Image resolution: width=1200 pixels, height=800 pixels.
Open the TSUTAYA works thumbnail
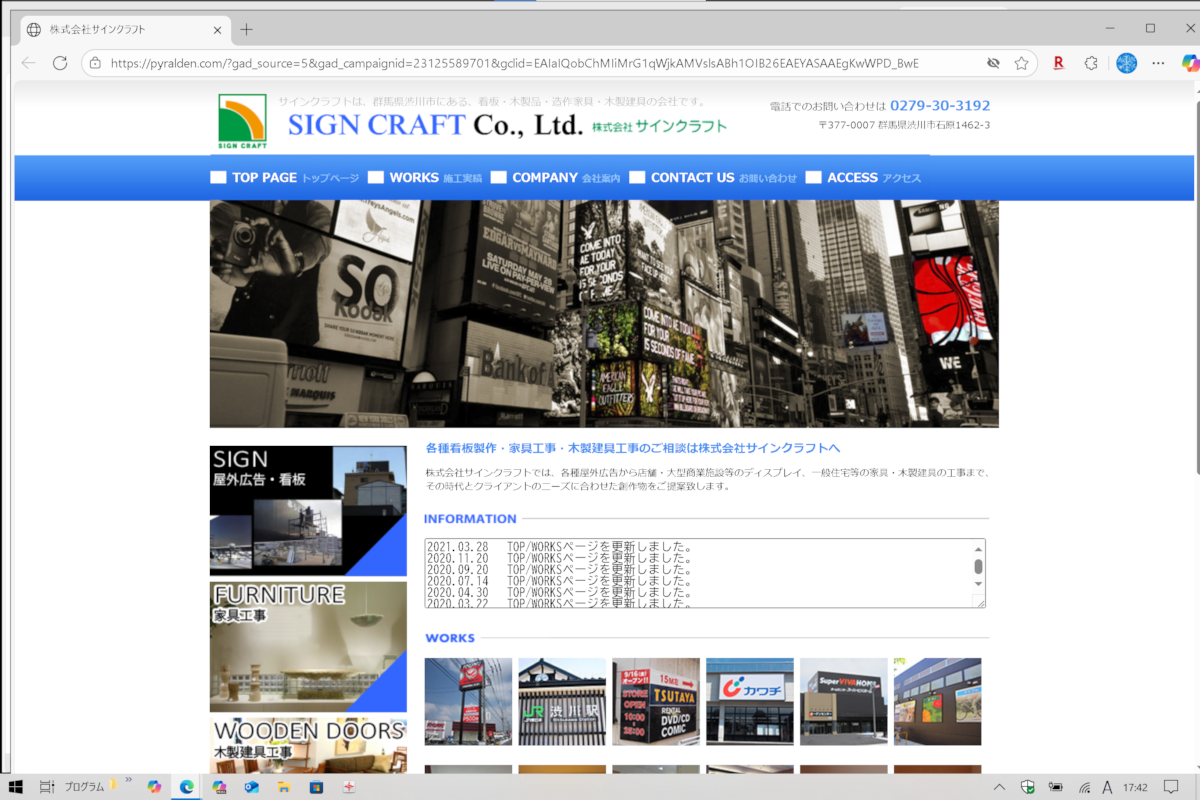tap(655, 701)
